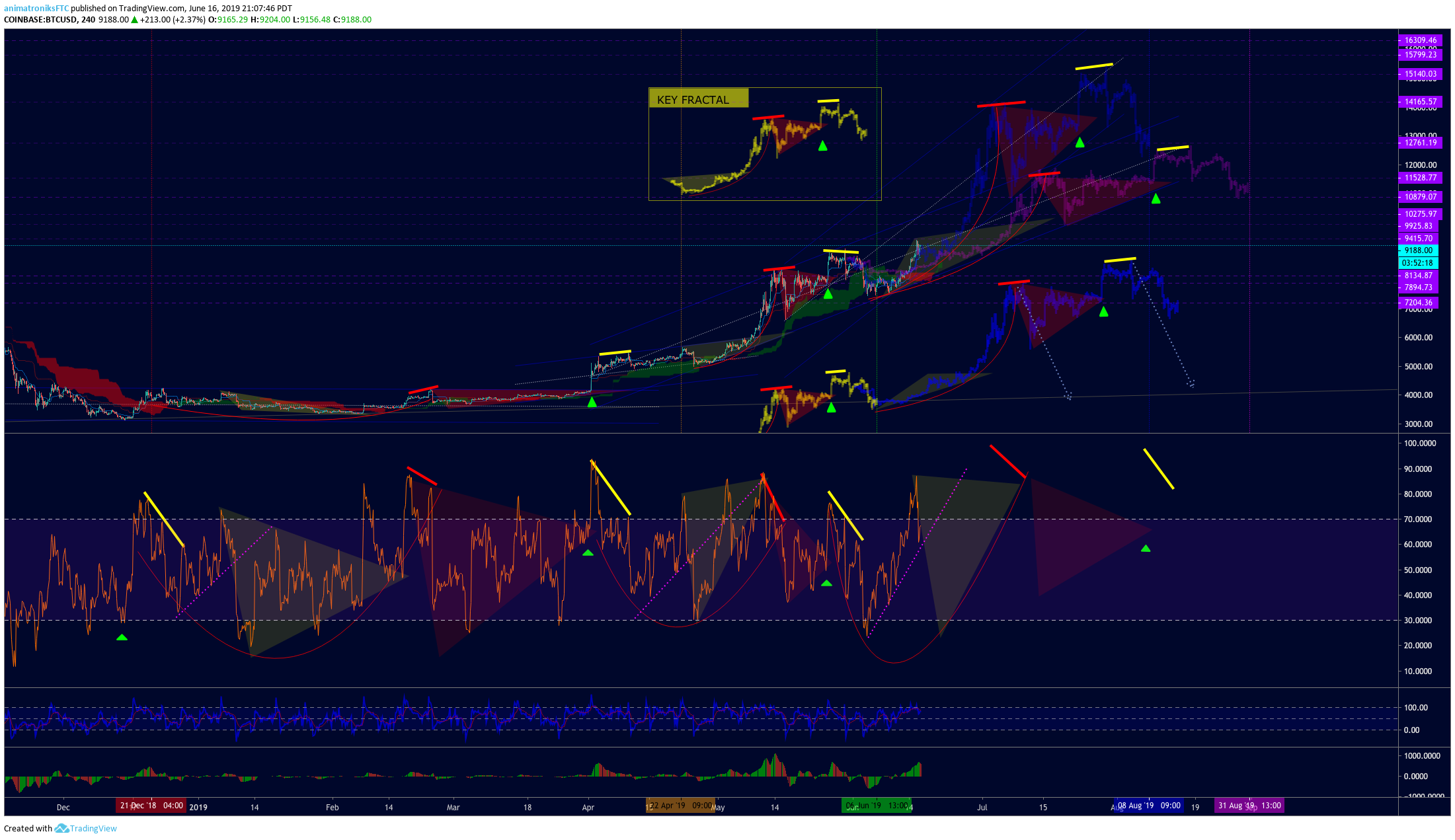
Task: Click the 6000.00 price scale label
Action: pos(1419,338)
